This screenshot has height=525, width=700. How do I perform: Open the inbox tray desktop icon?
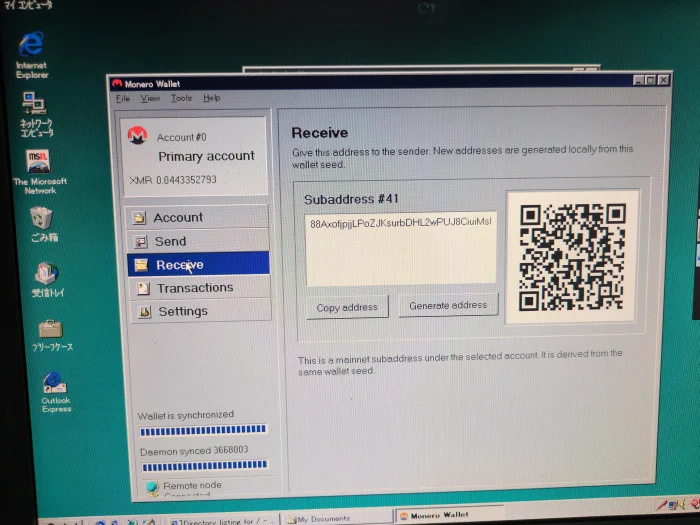tap(47, 280)
